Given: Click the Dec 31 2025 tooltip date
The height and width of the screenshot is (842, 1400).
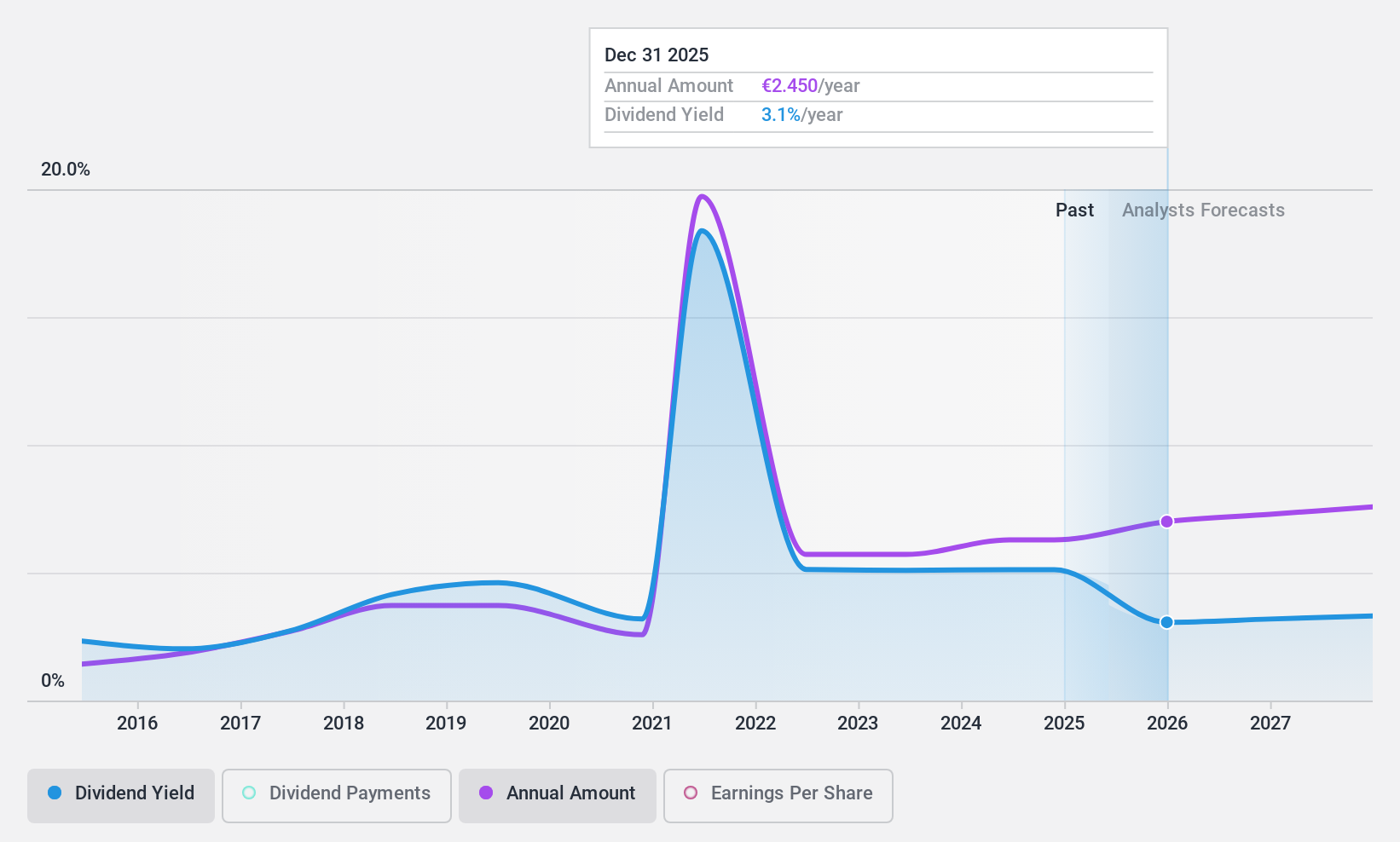Looking at the screenshot, I should point(657,55).
